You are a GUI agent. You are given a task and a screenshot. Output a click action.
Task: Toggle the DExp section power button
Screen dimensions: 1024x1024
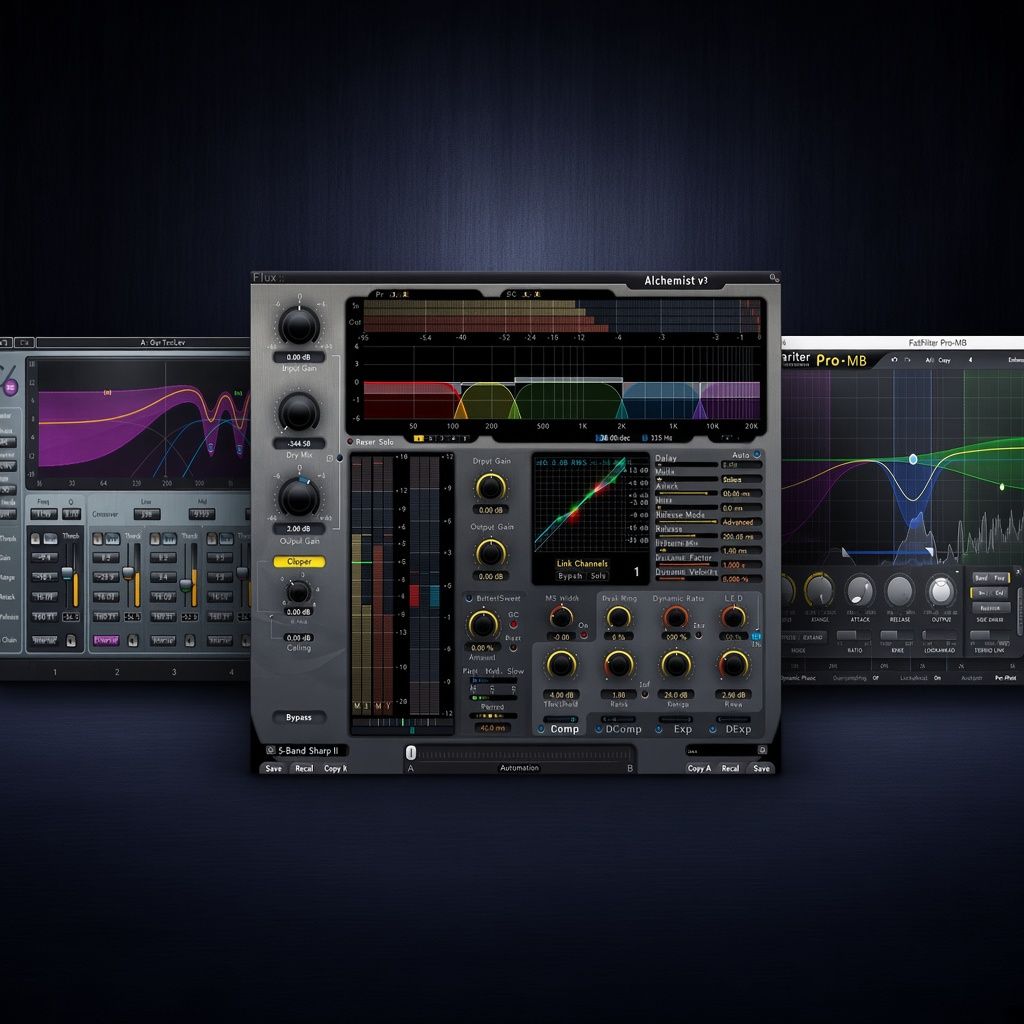(712, 729)
